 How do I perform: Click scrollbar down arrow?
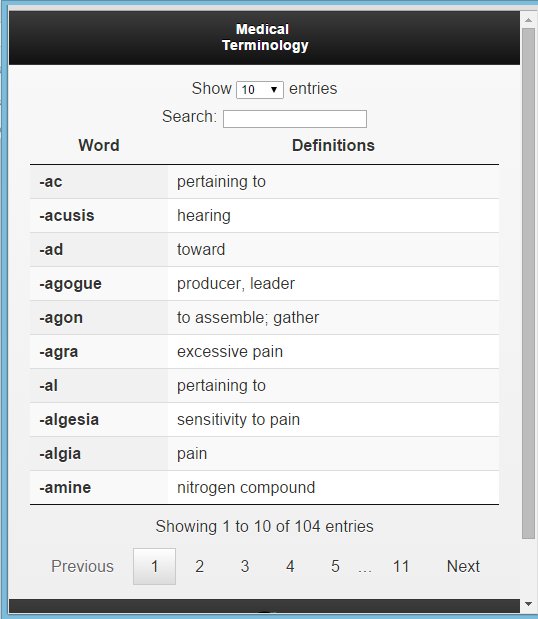click(x=529, y=604)
